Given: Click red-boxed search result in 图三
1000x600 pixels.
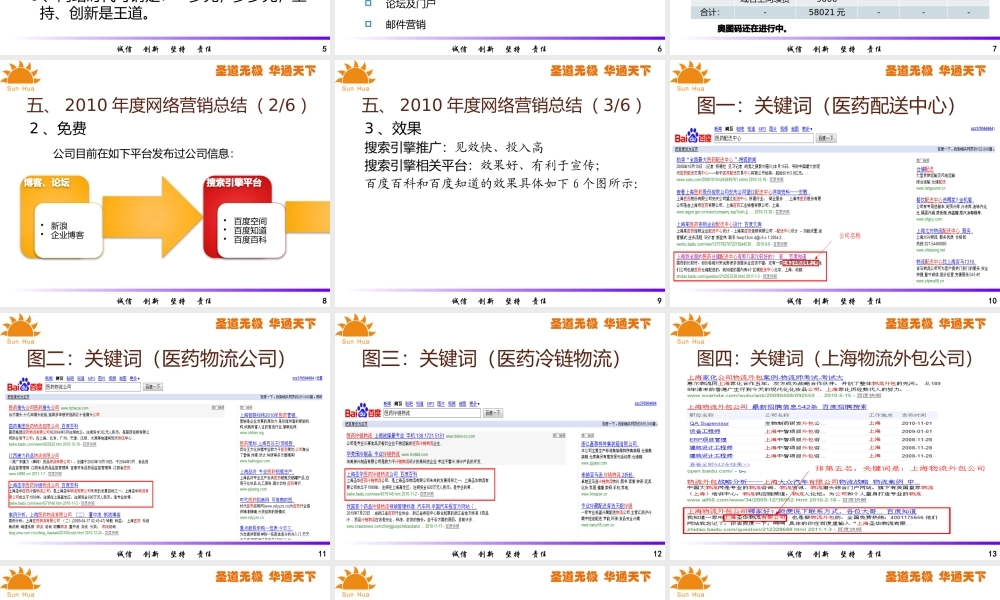Looking at the screenshot, I should click(x=419, y=484).
